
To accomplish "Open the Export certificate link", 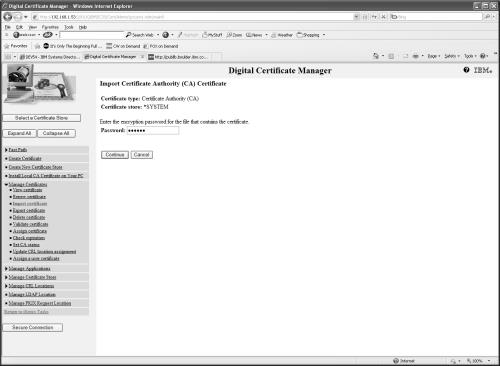I will (x=29, y=210).
